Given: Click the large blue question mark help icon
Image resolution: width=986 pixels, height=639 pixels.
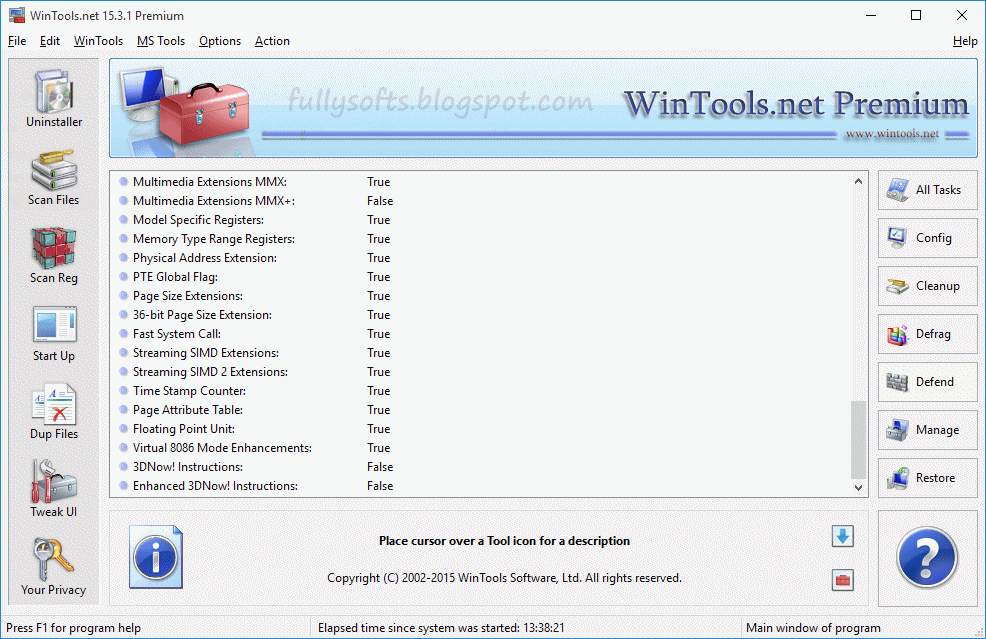Looking at the screenshot, I should (x=927, y=557).
